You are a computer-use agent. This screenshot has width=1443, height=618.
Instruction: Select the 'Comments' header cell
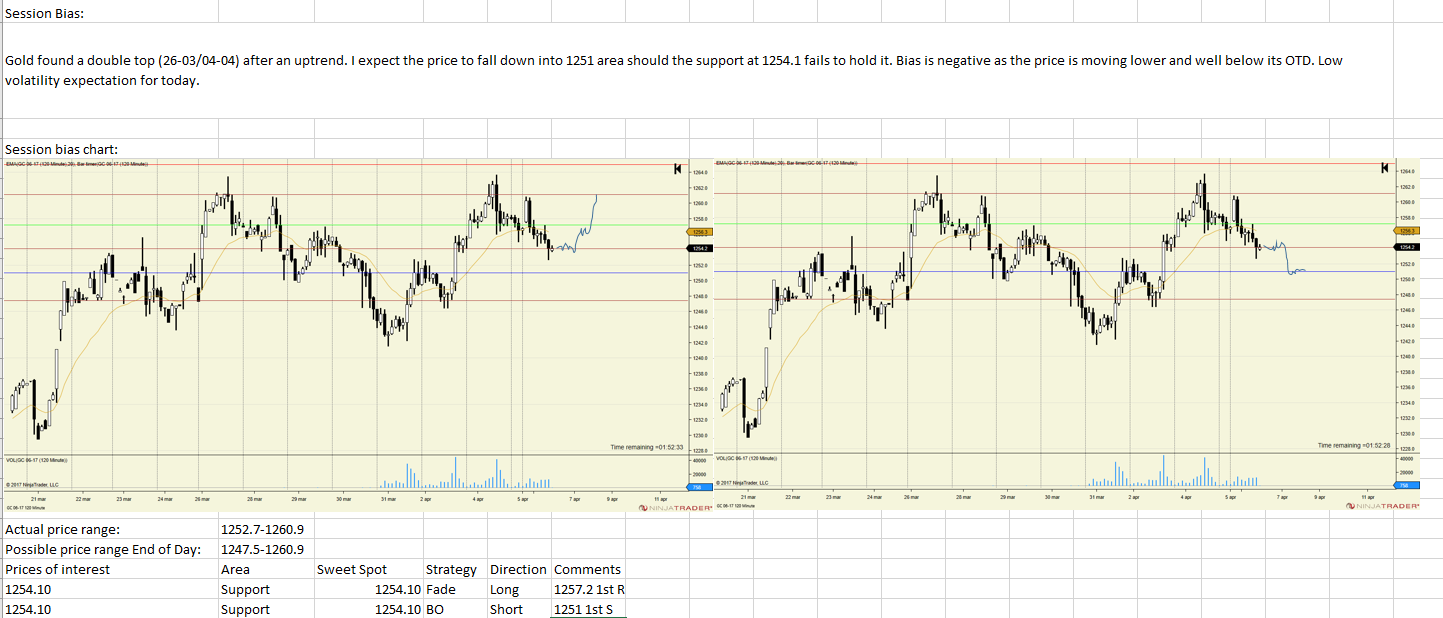(589, 569)
